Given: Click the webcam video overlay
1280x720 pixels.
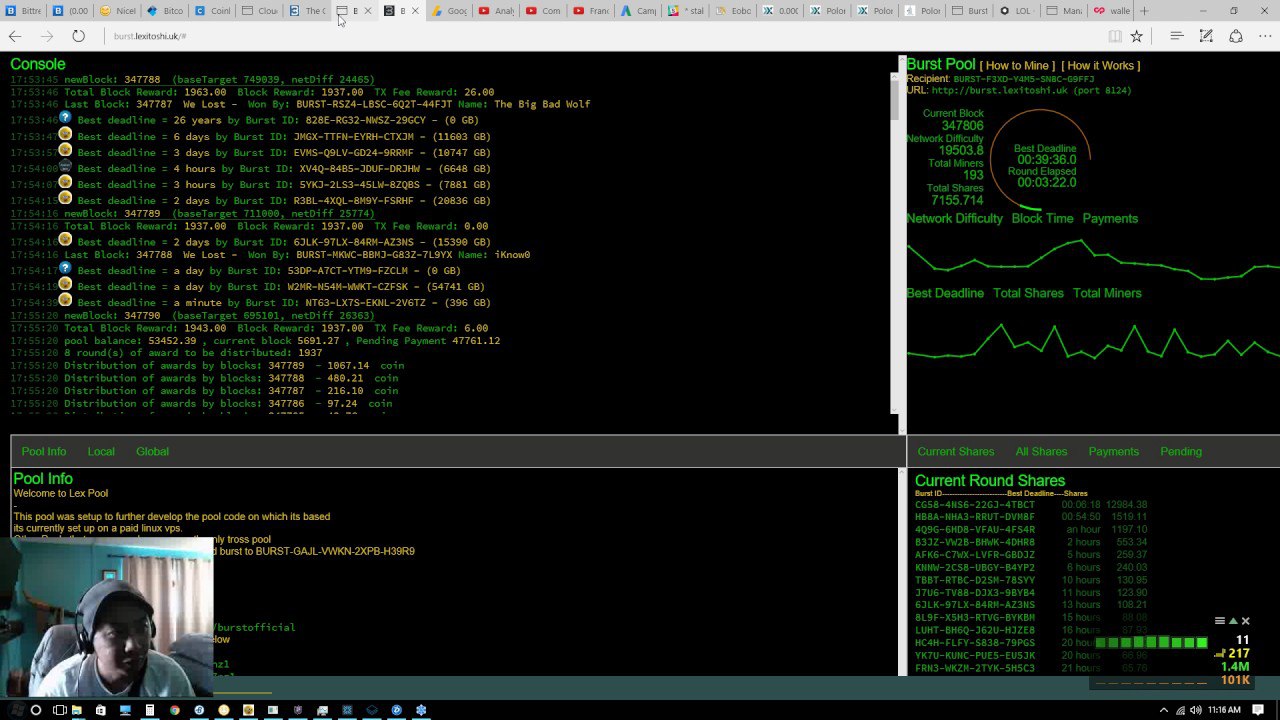Looking at the screenshot, I should pyautogui.click(x=107, y=618).
